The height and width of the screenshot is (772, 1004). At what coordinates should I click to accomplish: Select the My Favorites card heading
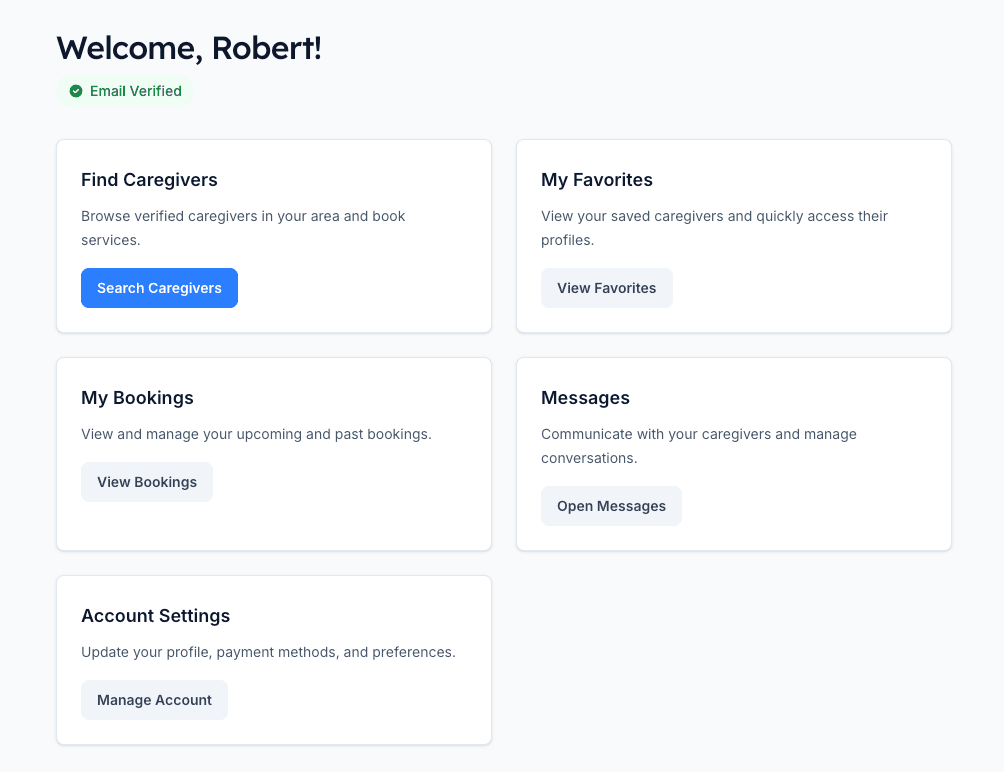[596, 180]
